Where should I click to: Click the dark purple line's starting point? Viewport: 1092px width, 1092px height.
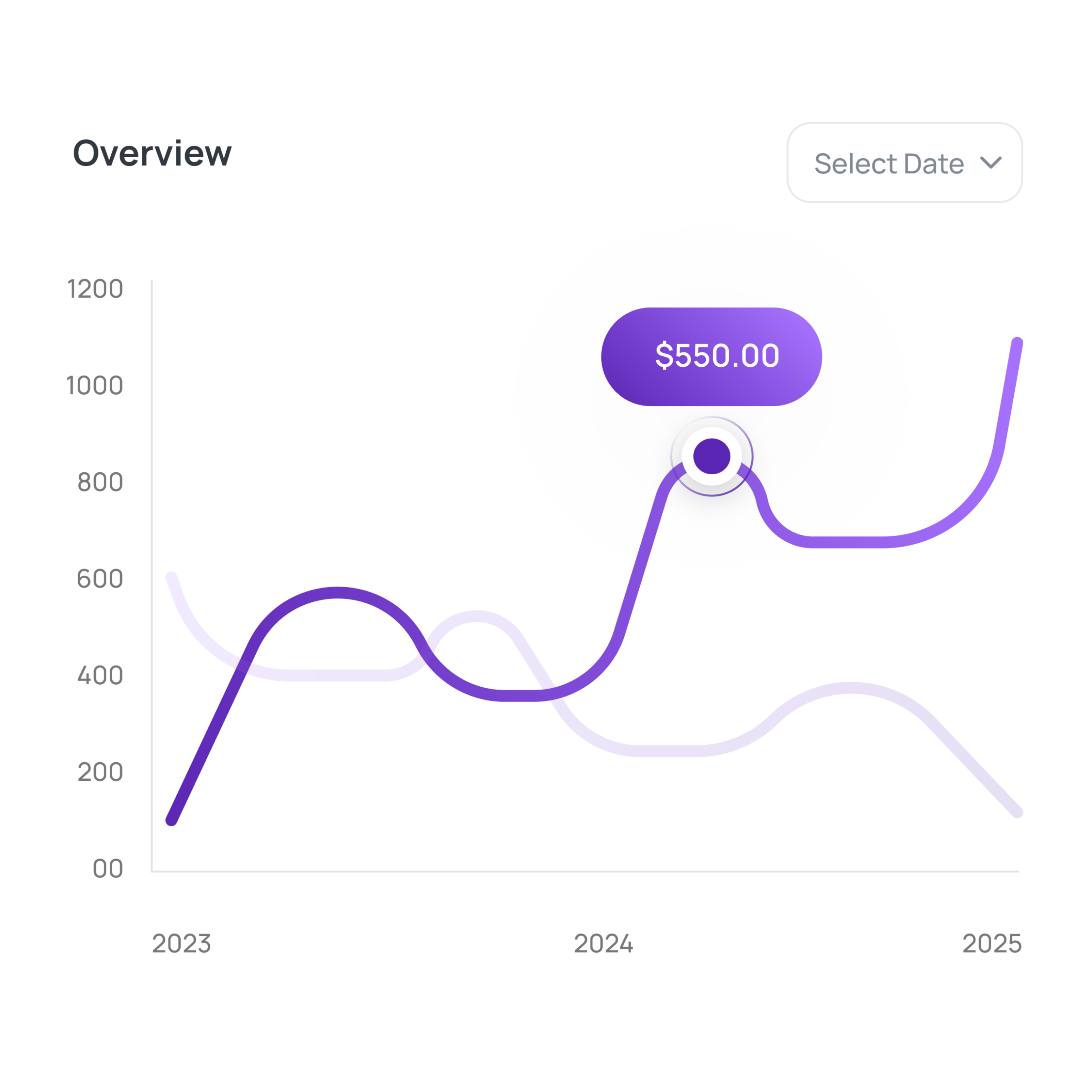point(172,820)
